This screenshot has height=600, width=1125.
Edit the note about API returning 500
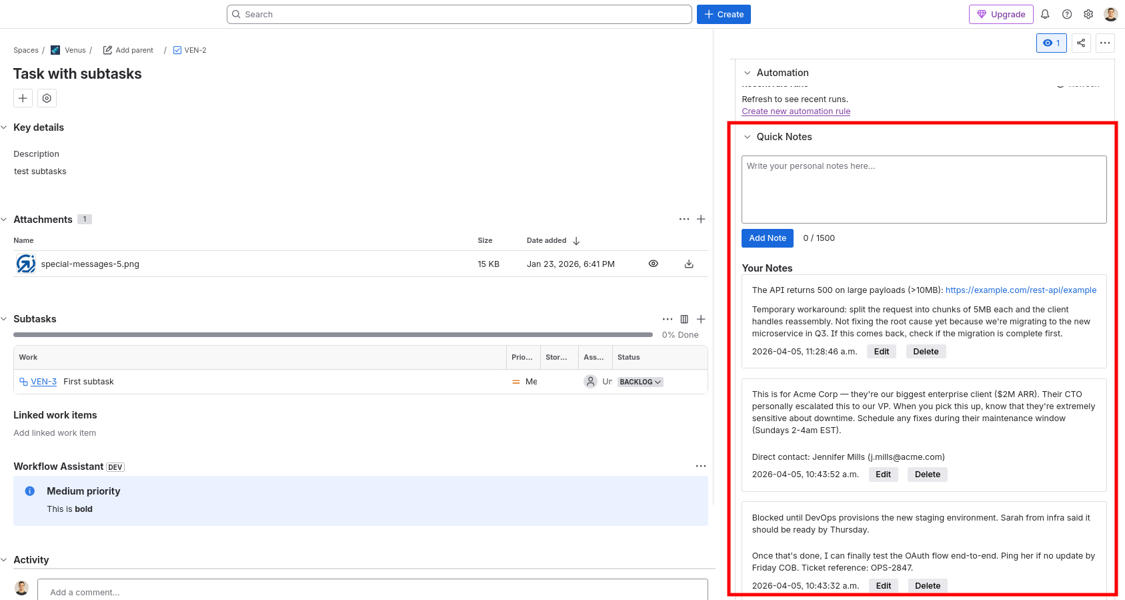click(881, 352)
